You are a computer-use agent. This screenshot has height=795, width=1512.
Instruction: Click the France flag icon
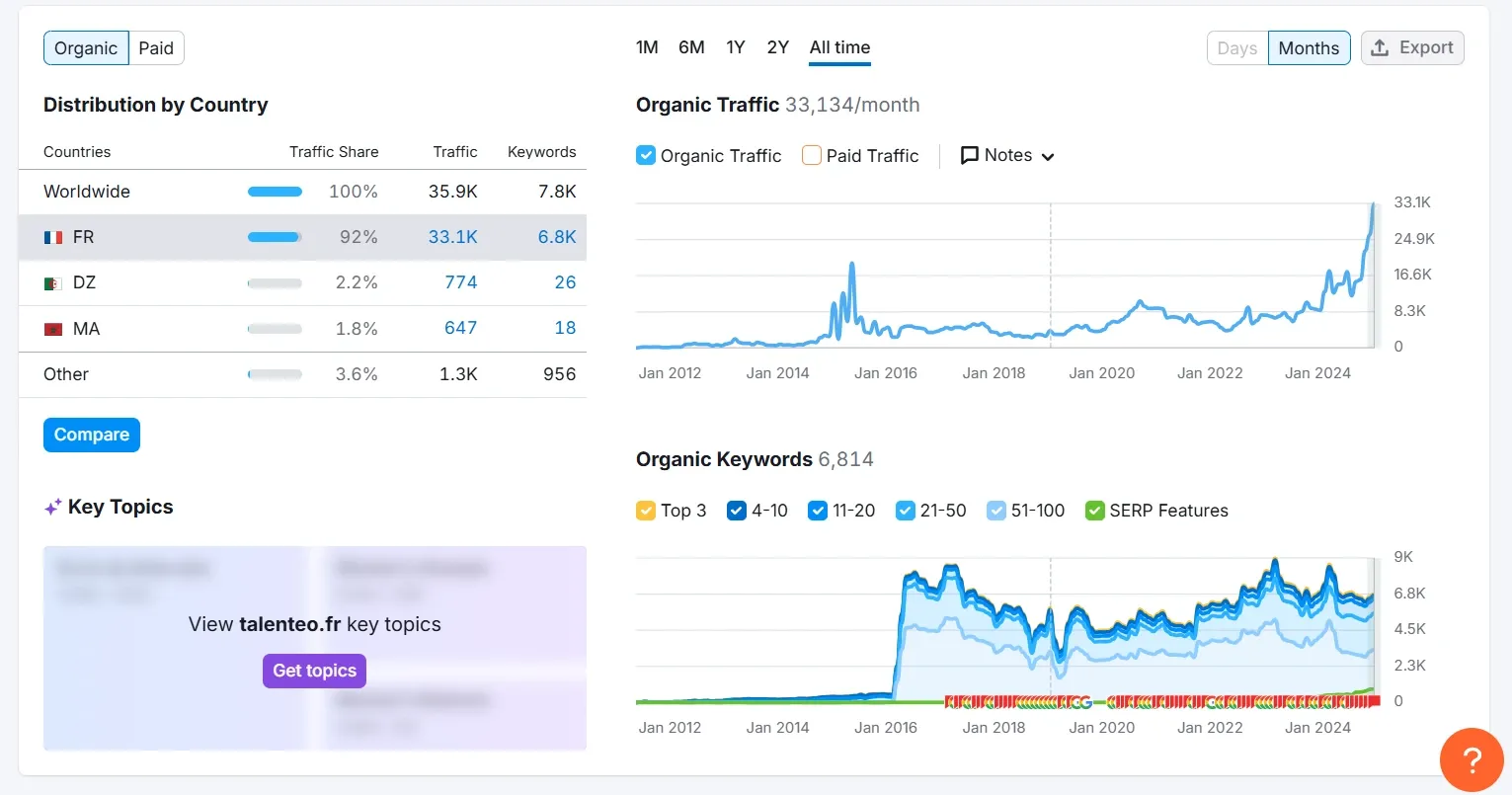click(x=53, y=238)
